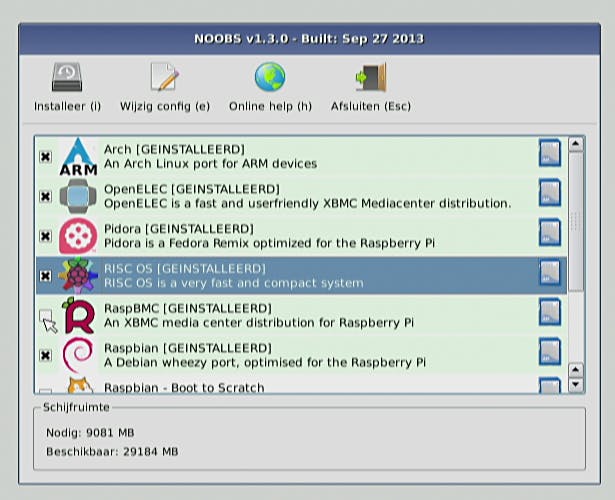
Task: Click the OpenELEC fast userfriendly description
Action: (x=308, y=204)
